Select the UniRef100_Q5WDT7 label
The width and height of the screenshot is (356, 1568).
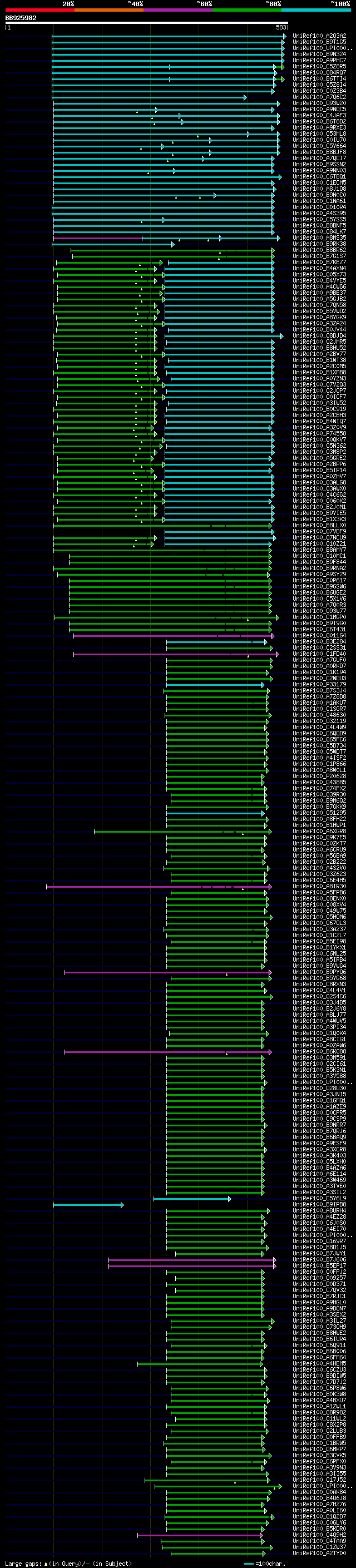319,752
